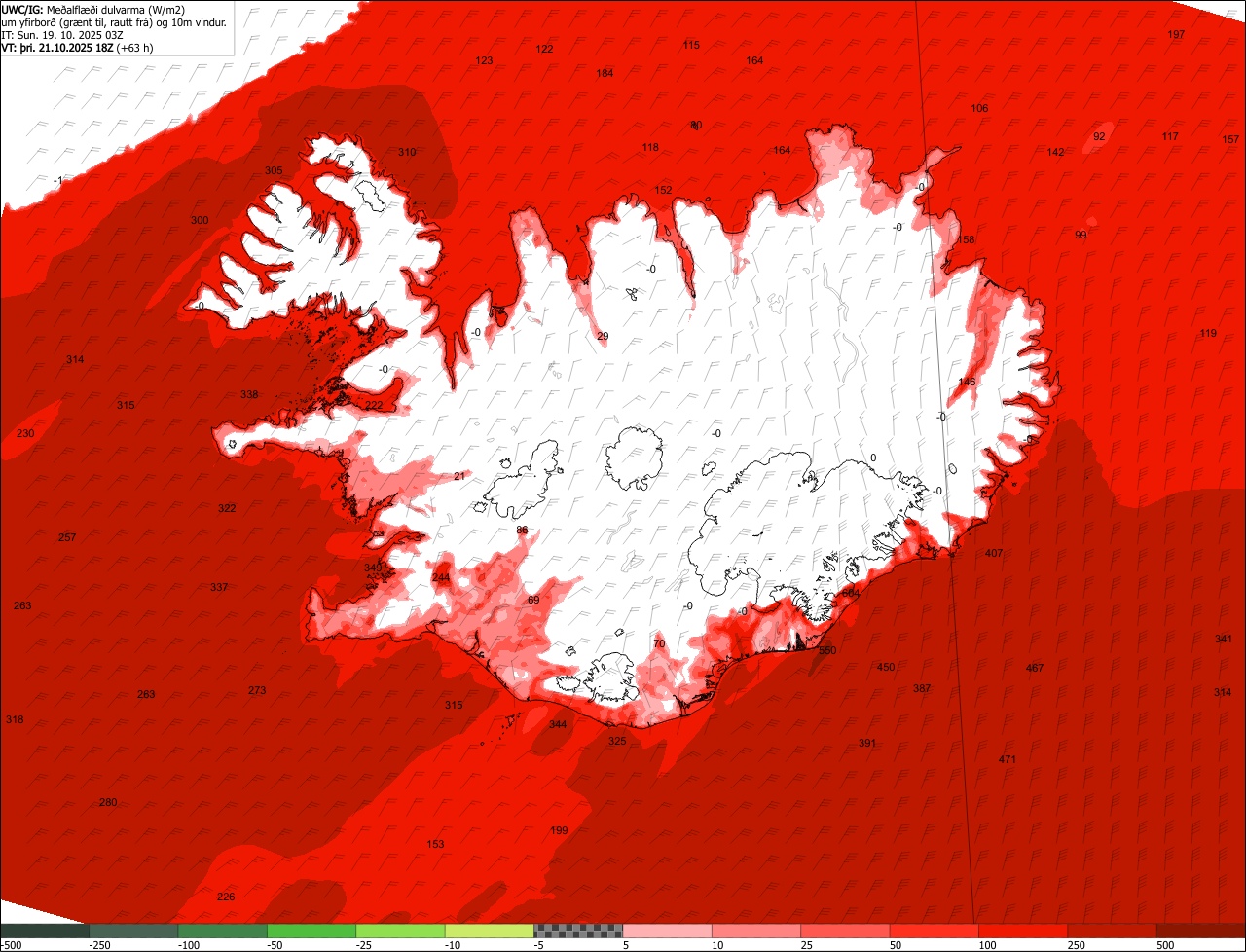1246x952 pixels.
Task: Select legend swatch between -50 and -25
Action: pyautogui.click(x=311, y=931)
